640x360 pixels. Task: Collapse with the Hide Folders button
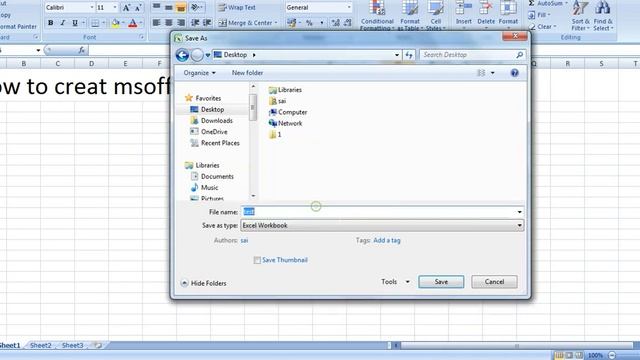pyautogui.click(x=203, y=283)
